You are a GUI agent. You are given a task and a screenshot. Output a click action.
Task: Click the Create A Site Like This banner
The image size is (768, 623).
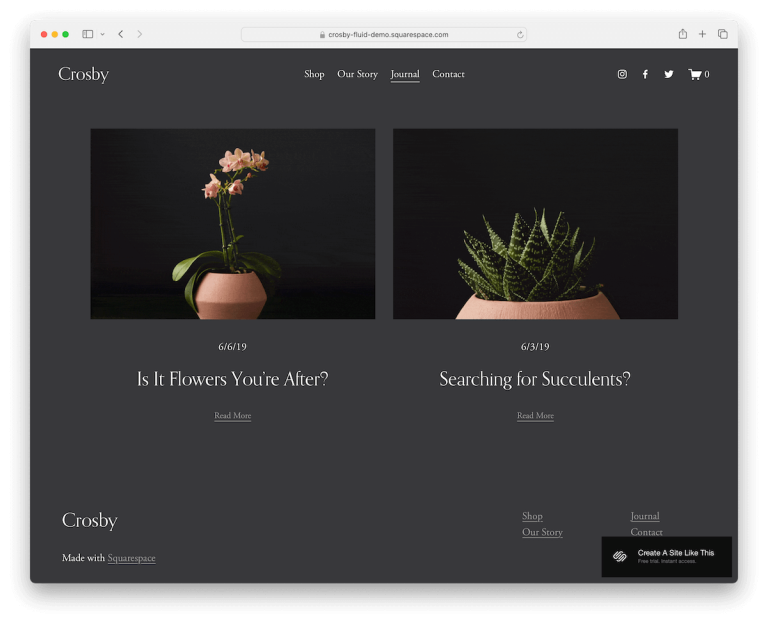pos(666,556)
